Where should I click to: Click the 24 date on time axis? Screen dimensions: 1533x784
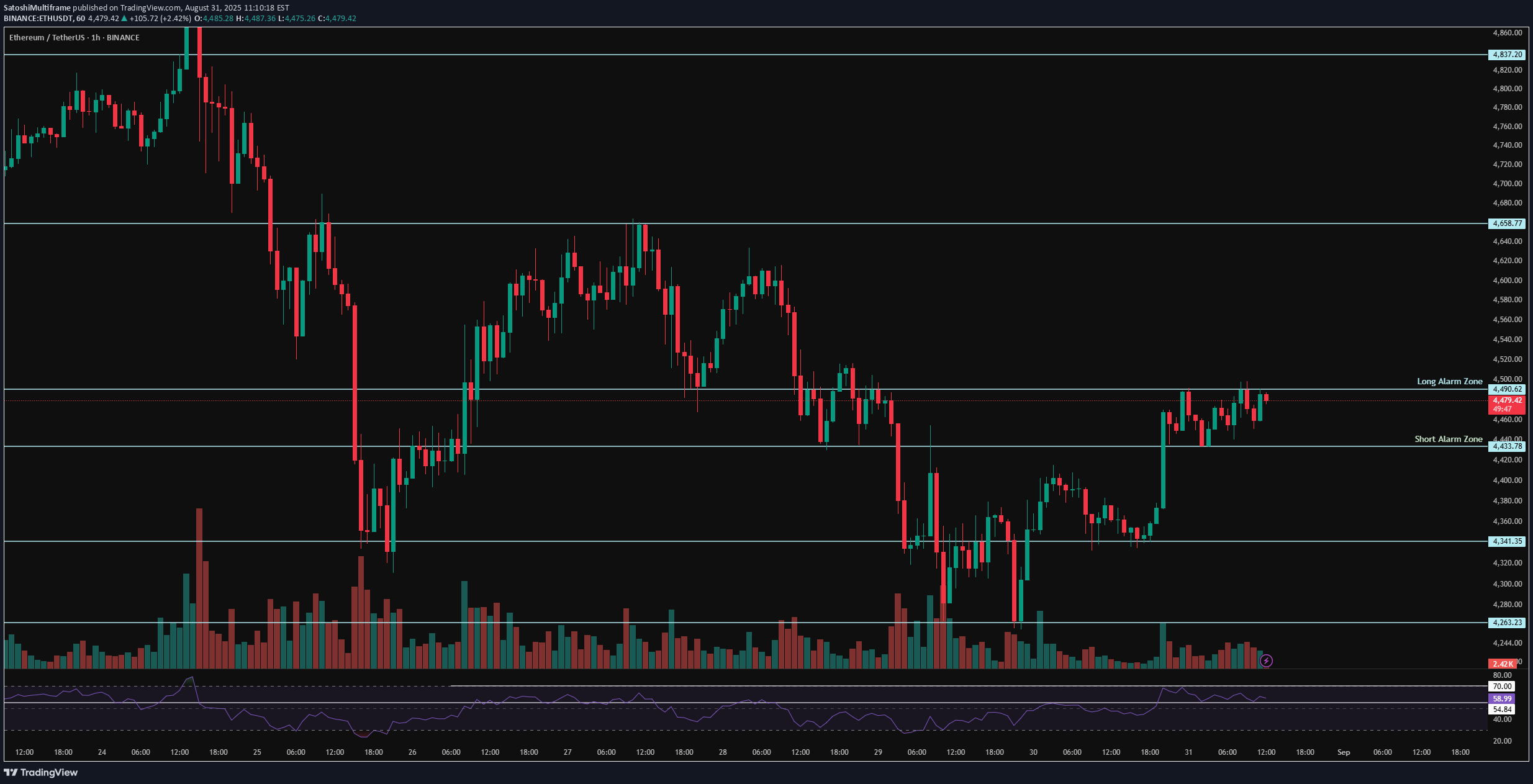pos(102,752)
